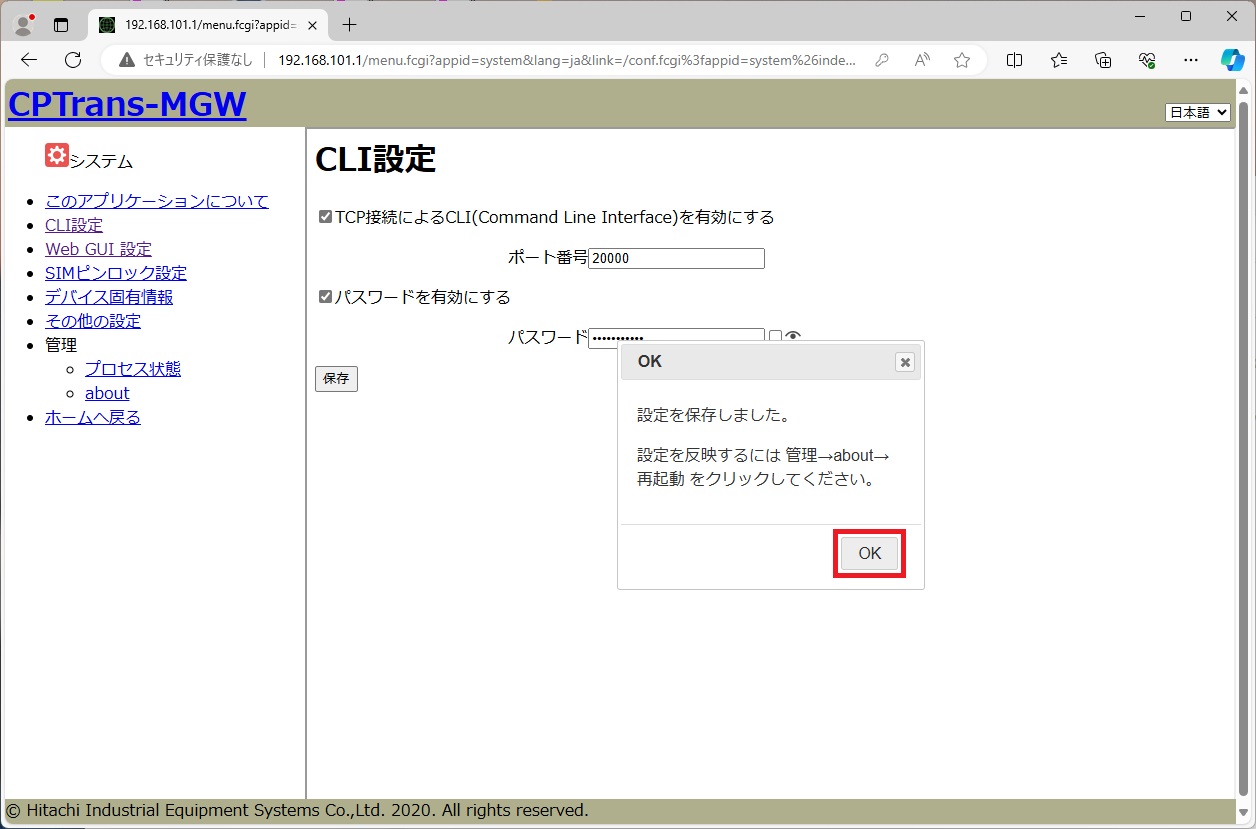Open the 日本語 language dropdown

pyautogui.click(x=1198, y=112)
